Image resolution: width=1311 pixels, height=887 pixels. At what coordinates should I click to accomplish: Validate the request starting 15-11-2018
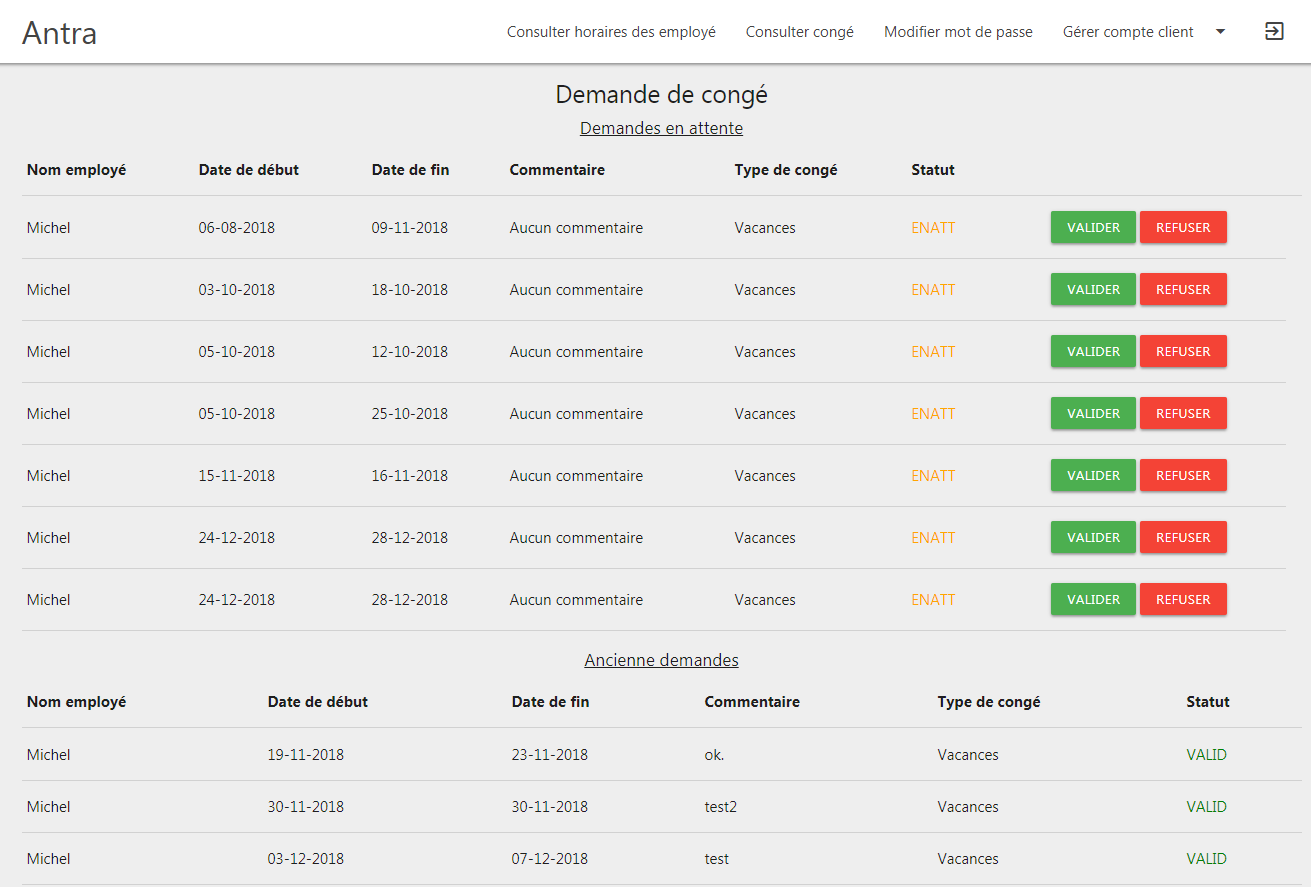pos(1093,475)
